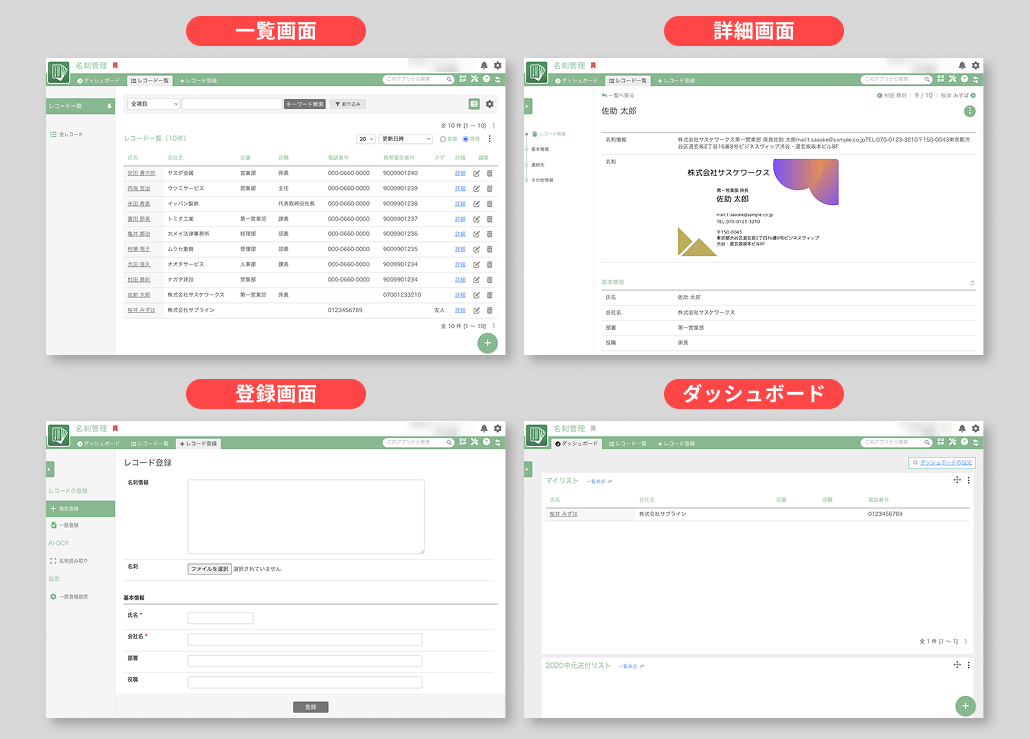Click the business card image on detail screen
Image resolution: width=1030 pixels, height=739 pixels.
[x=758, y=208]
